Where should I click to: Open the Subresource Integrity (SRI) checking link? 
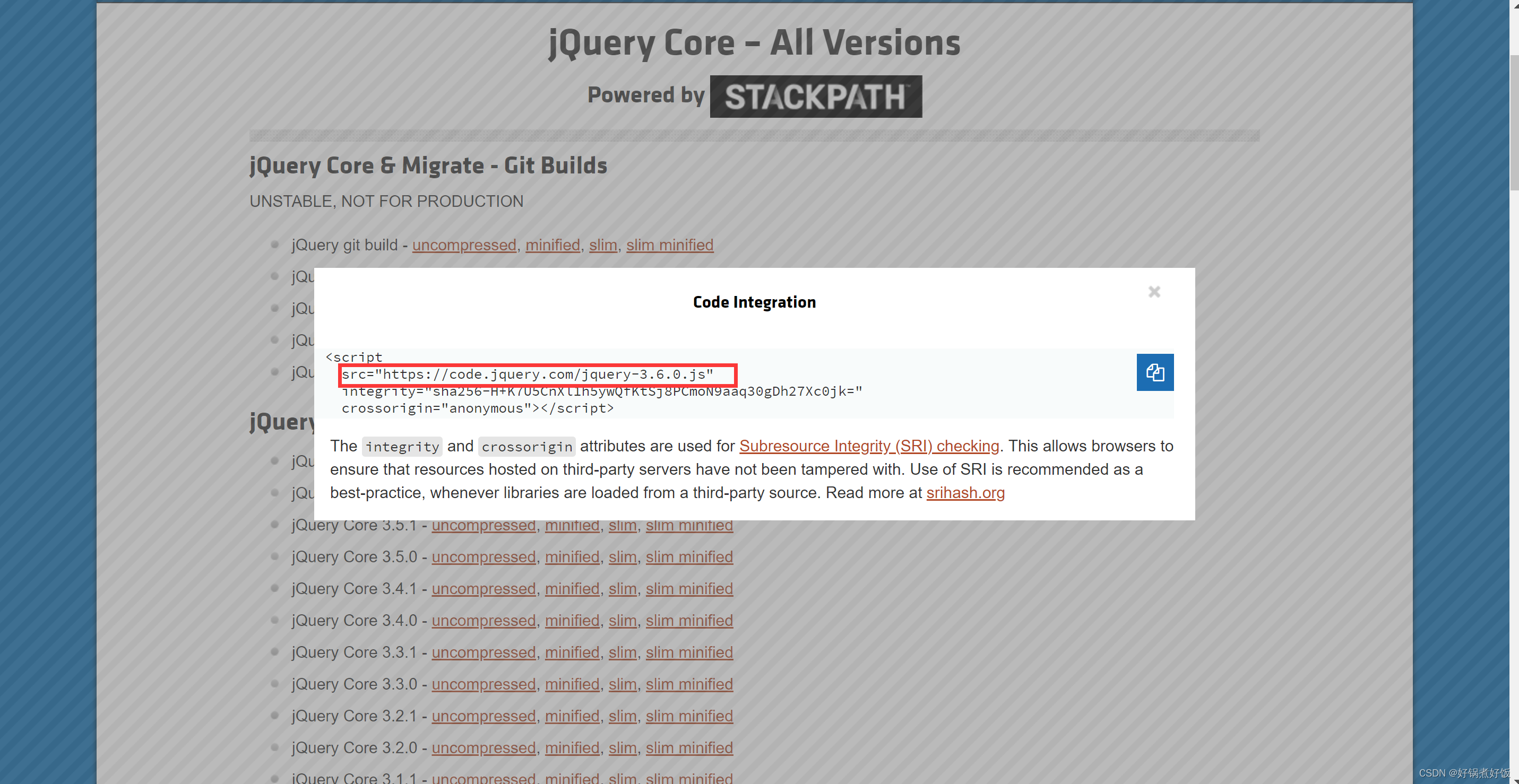click(x=869, y=446)
